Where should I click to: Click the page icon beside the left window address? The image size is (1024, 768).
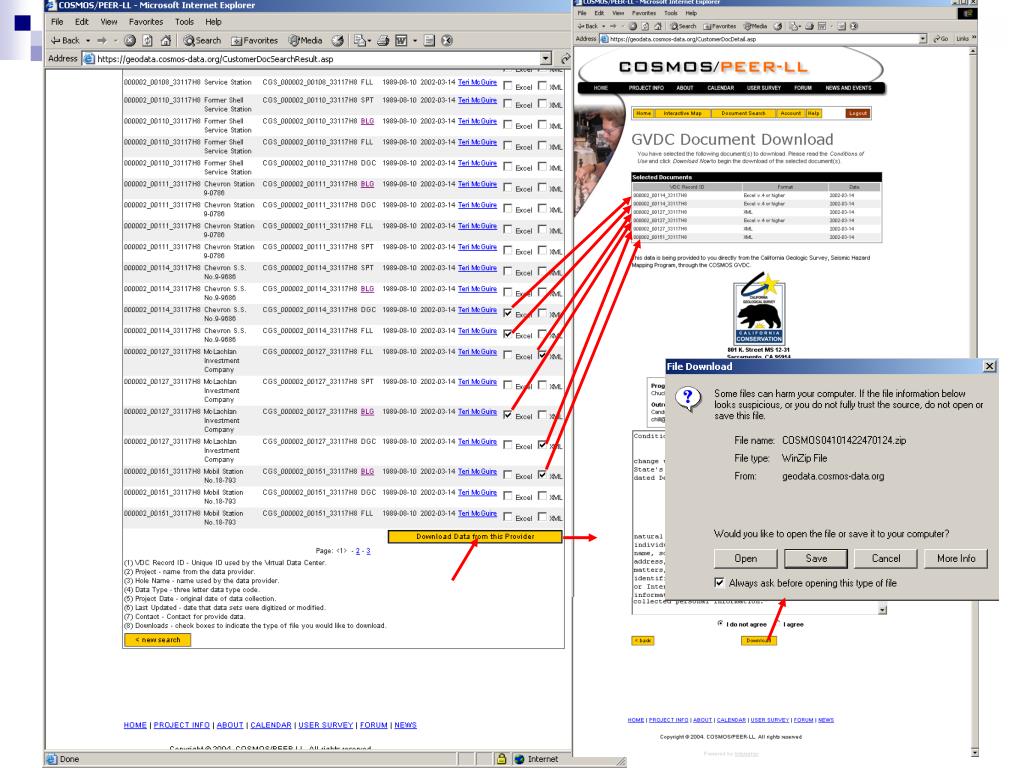pyautogui.click(x=89, y=59)
